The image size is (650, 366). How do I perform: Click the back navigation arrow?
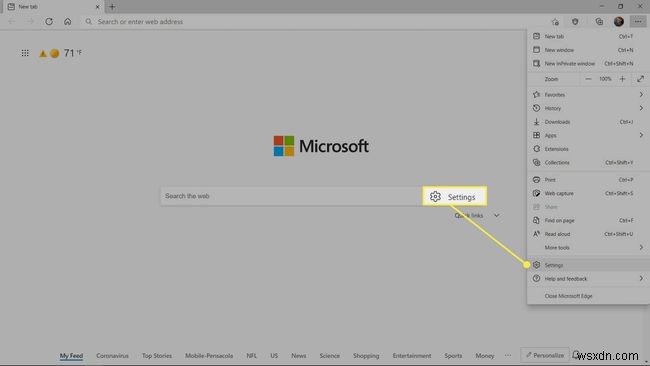[x=12, y=22]
